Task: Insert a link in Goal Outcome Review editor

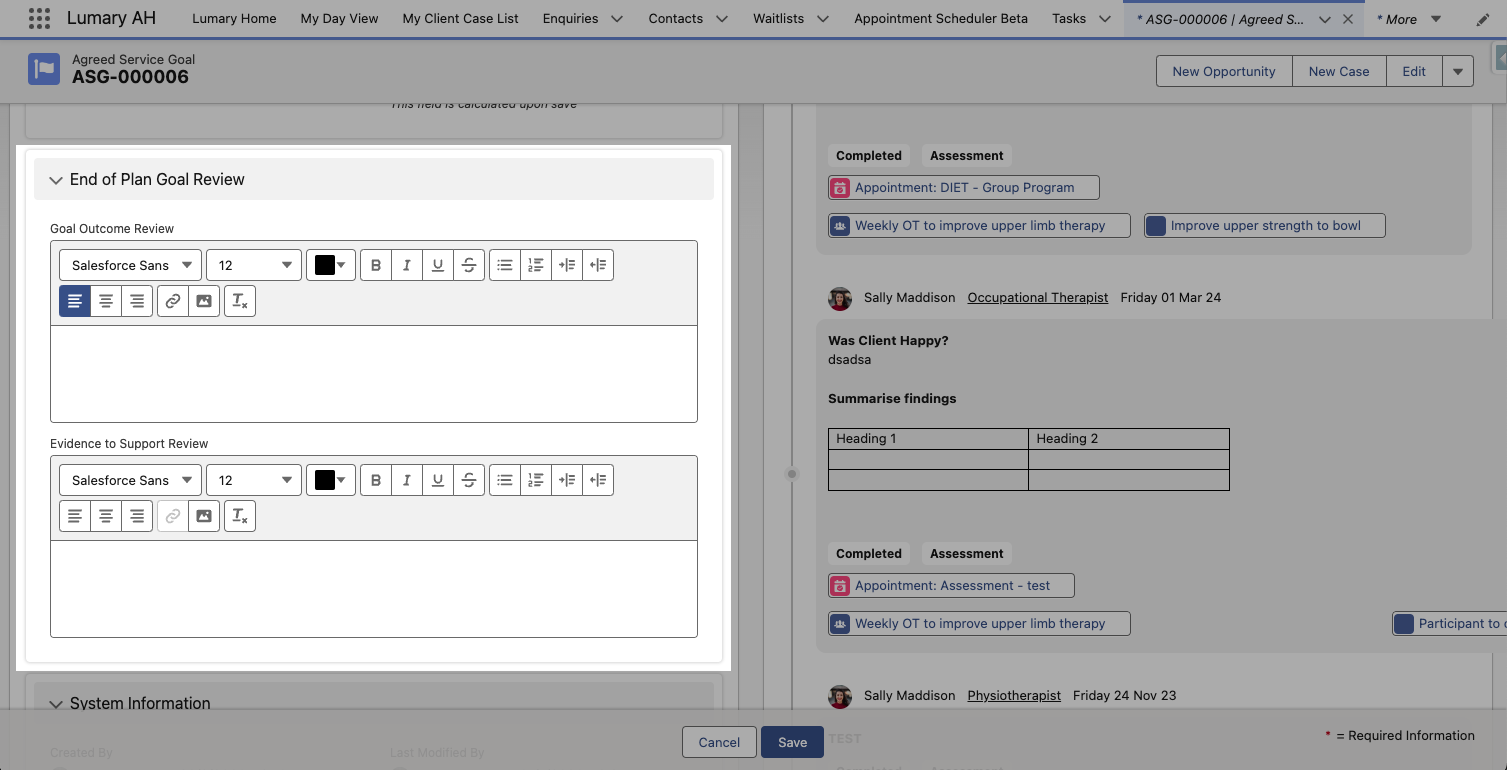Action: click(x=172, y=300)
